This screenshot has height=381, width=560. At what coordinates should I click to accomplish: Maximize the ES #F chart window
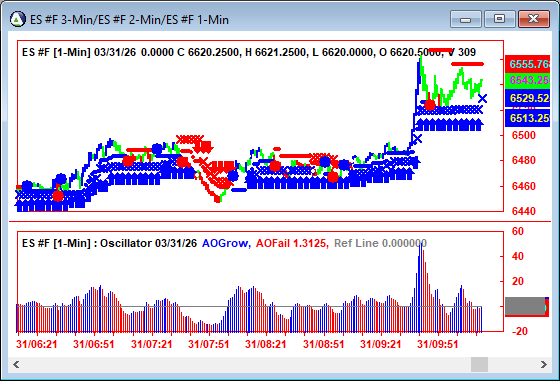[x=499, y=19]
